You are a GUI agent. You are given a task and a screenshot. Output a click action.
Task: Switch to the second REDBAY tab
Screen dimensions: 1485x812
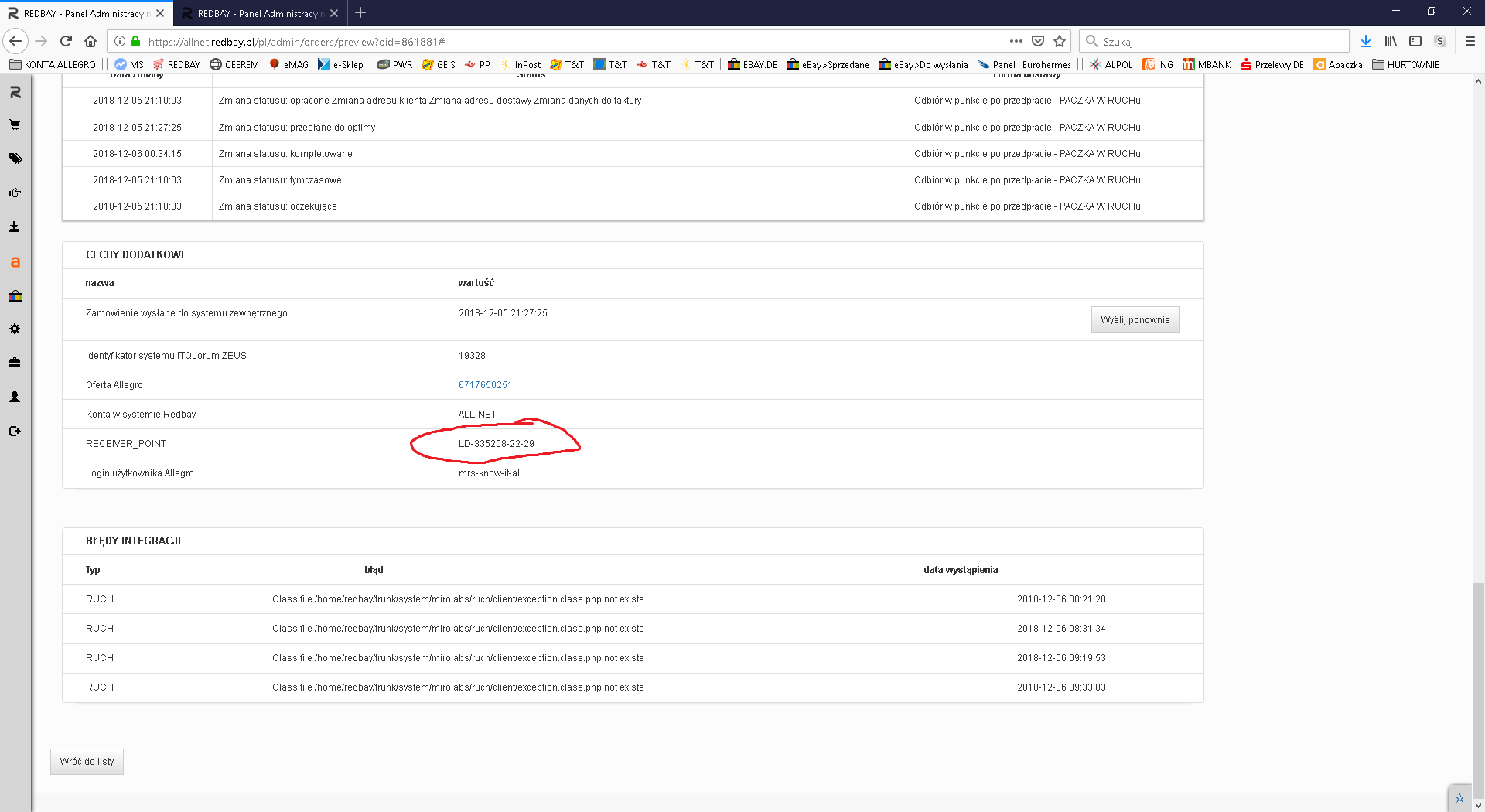(x=259, y=13)
